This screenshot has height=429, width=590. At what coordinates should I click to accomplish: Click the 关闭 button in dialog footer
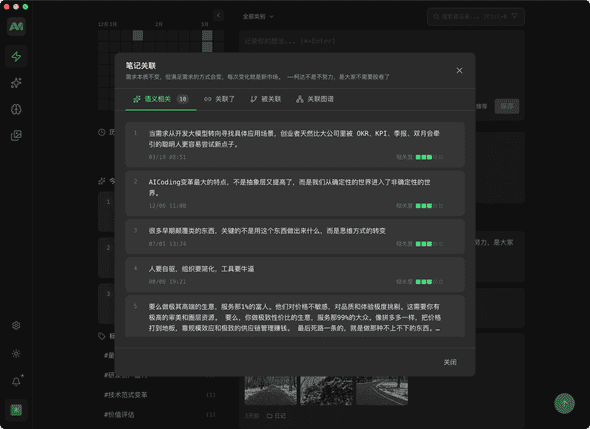tap(450, 362)
